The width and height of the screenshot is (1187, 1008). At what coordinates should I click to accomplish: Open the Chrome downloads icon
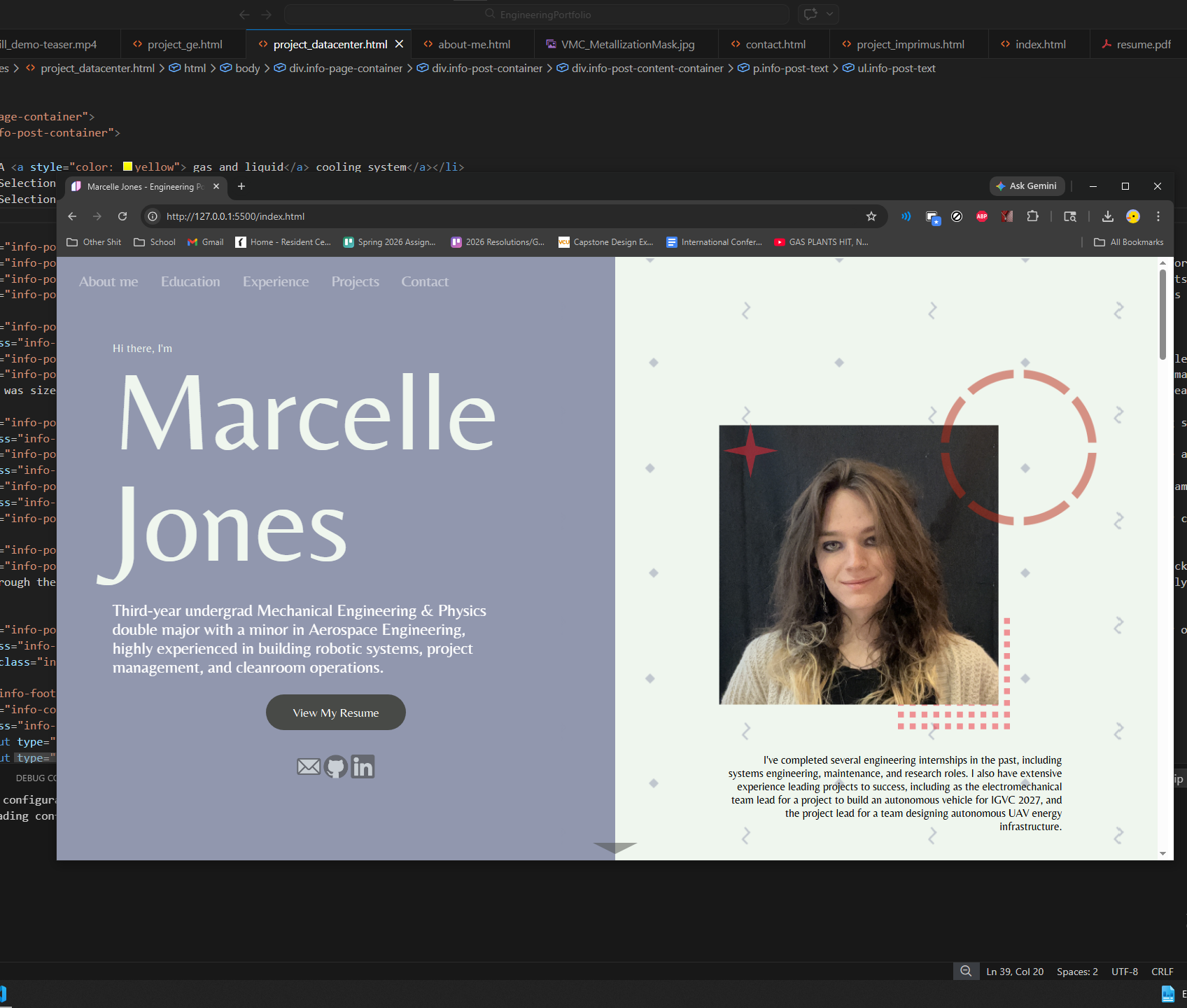1107,216
